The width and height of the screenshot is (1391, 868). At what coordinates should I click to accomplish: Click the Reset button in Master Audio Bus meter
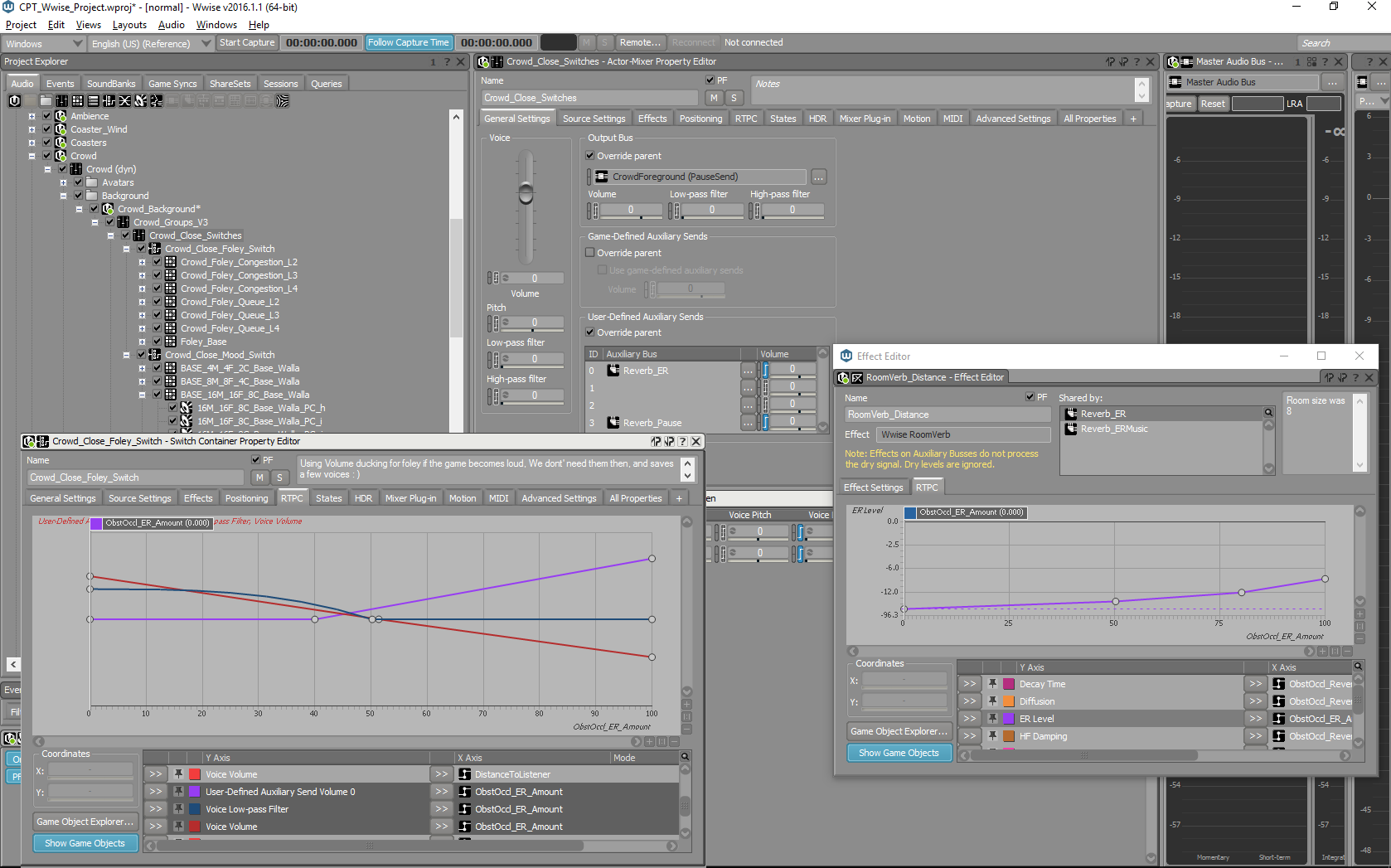(x=1213, y=104)
